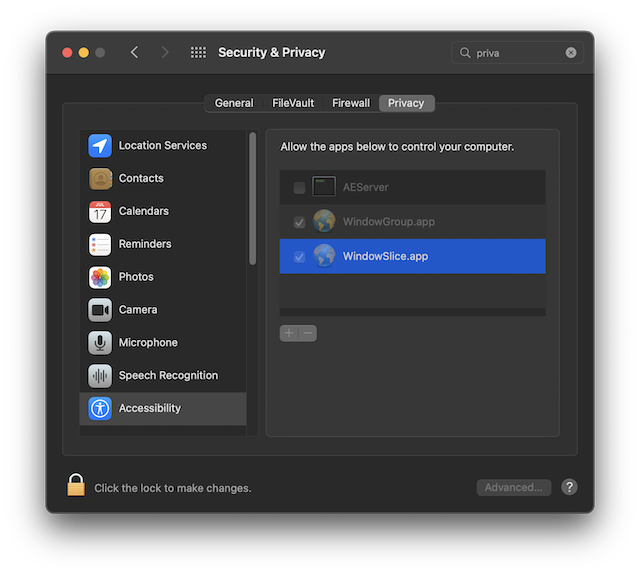The width and height of the screenshot is (640, 574).
Task: Switch to the Firewall tab
Action: [x=351, y=103]
